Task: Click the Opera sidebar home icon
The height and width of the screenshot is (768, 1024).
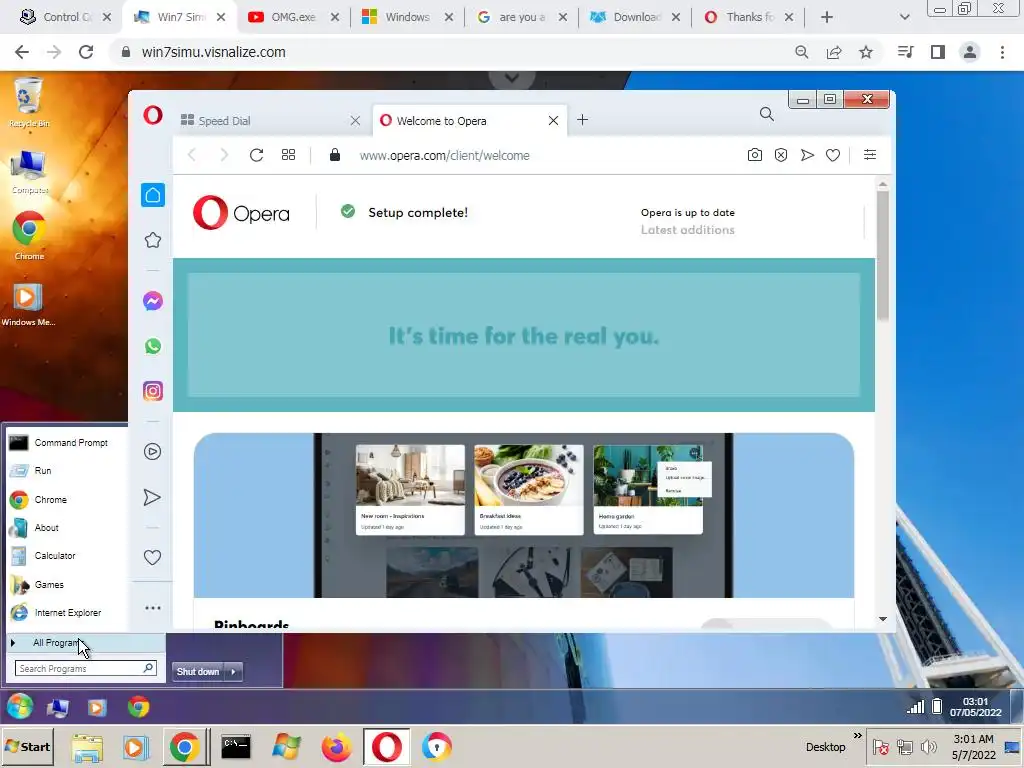Action: click(153, 195)
